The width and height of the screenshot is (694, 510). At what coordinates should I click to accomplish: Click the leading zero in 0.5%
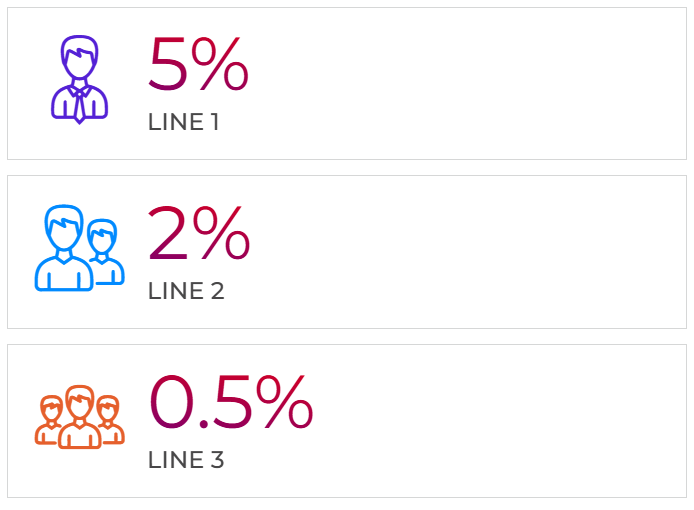coord(171,403)
